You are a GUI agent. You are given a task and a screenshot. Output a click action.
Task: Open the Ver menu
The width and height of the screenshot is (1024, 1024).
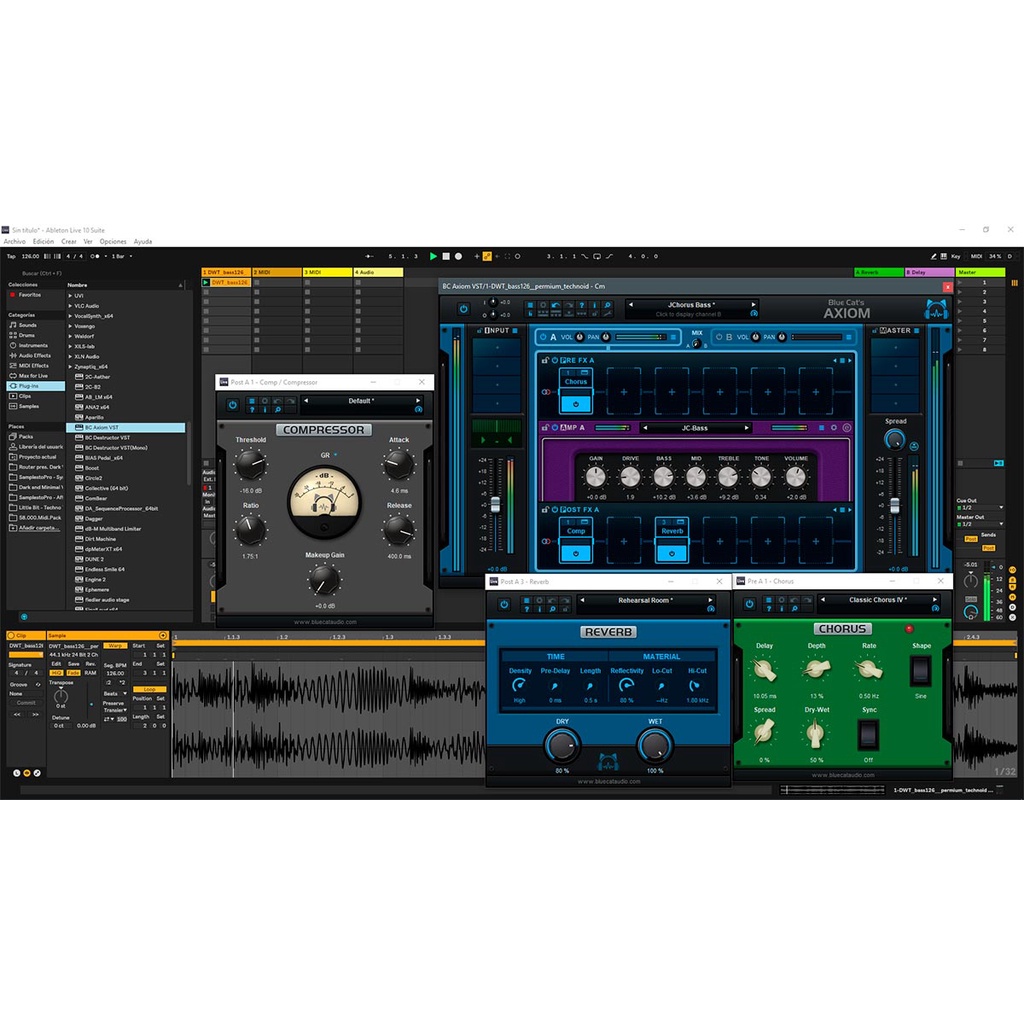(x=88, y=242)
